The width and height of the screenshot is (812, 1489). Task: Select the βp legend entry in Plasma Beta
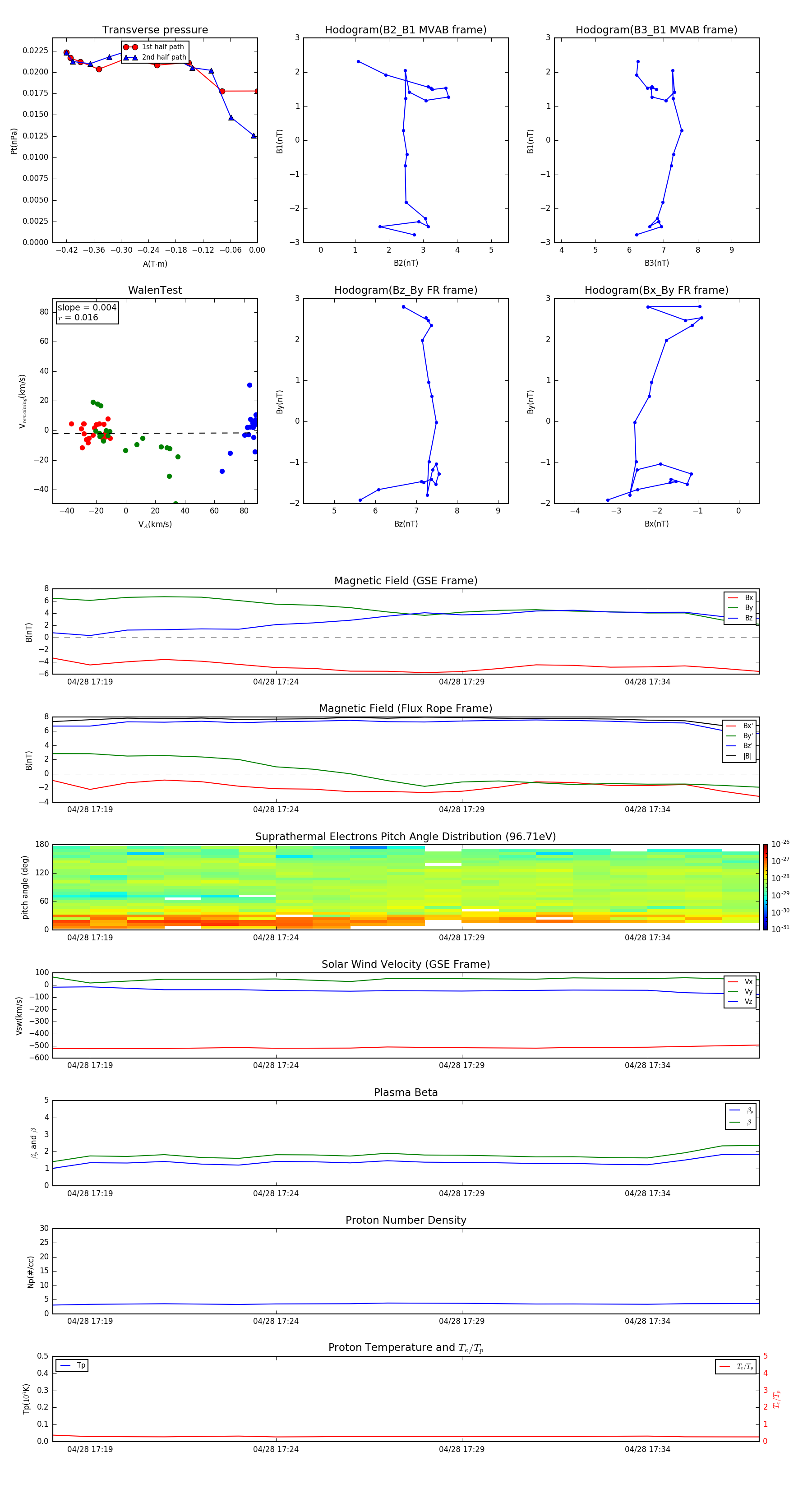point(741,1110)
